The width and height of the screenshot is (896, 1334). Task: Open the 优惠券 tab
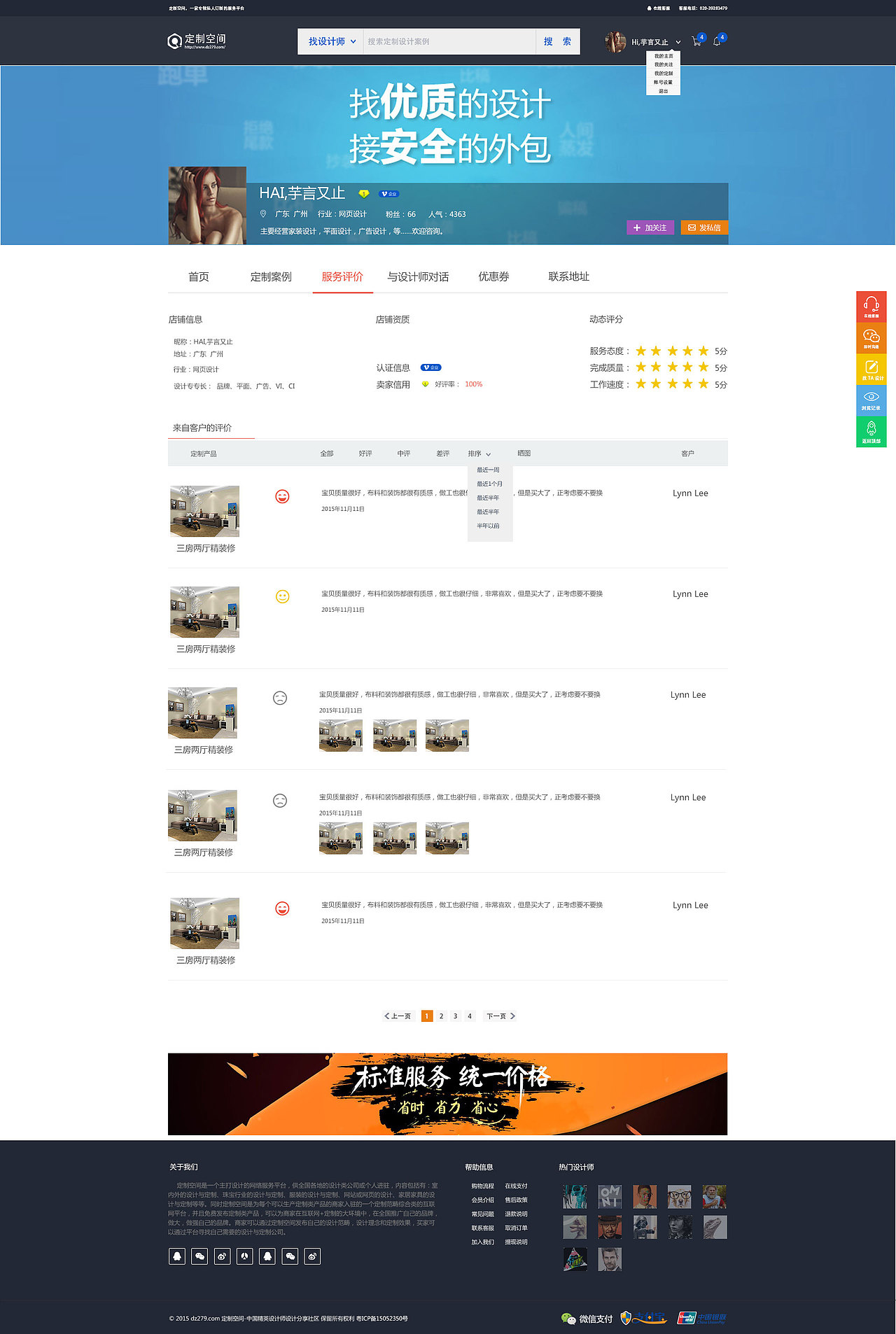tap(493, 276)
